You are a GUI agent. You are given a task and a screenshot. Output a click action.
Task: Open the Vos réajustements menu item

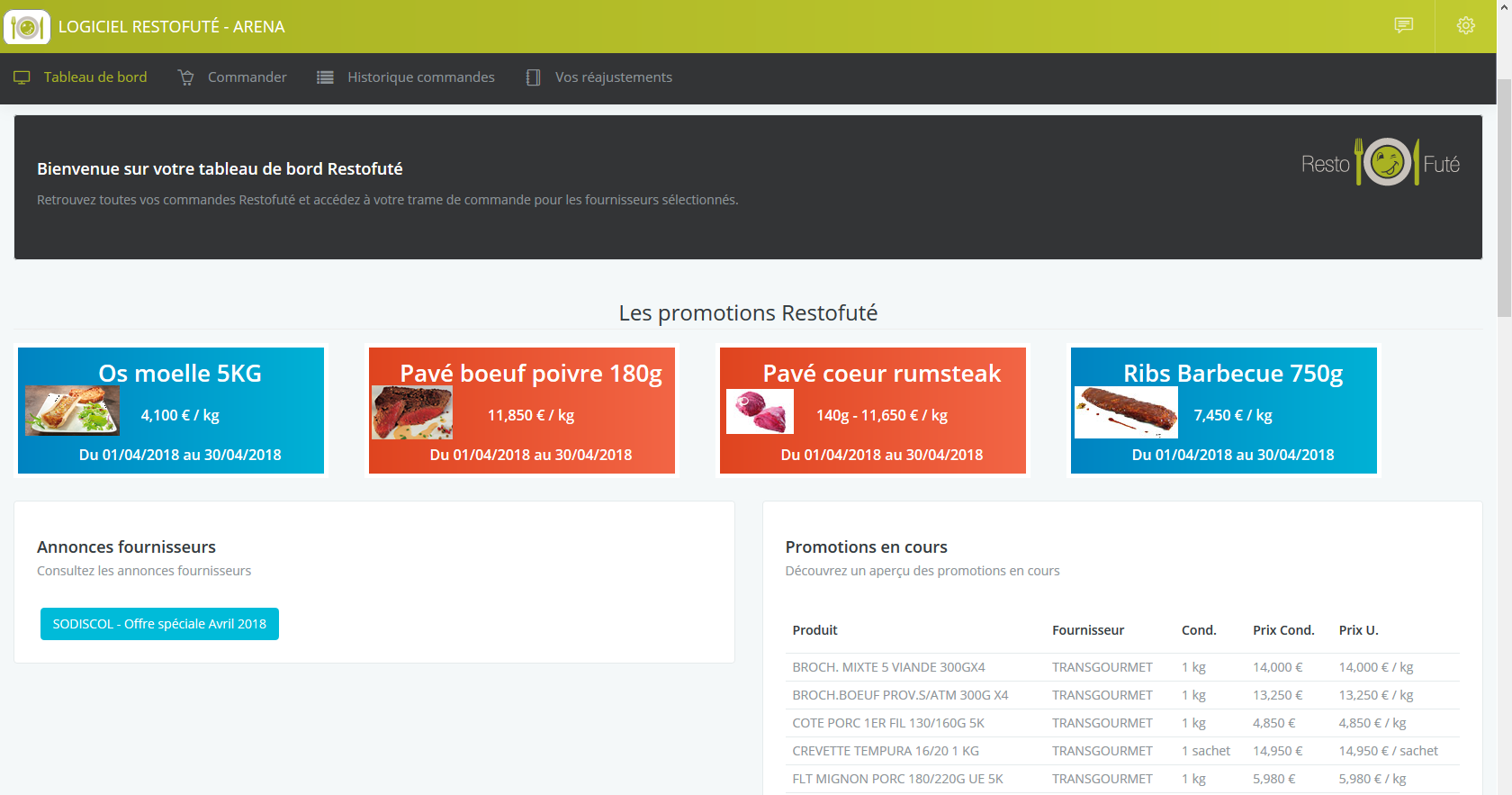pyautogui.click(x=613, y=77)
